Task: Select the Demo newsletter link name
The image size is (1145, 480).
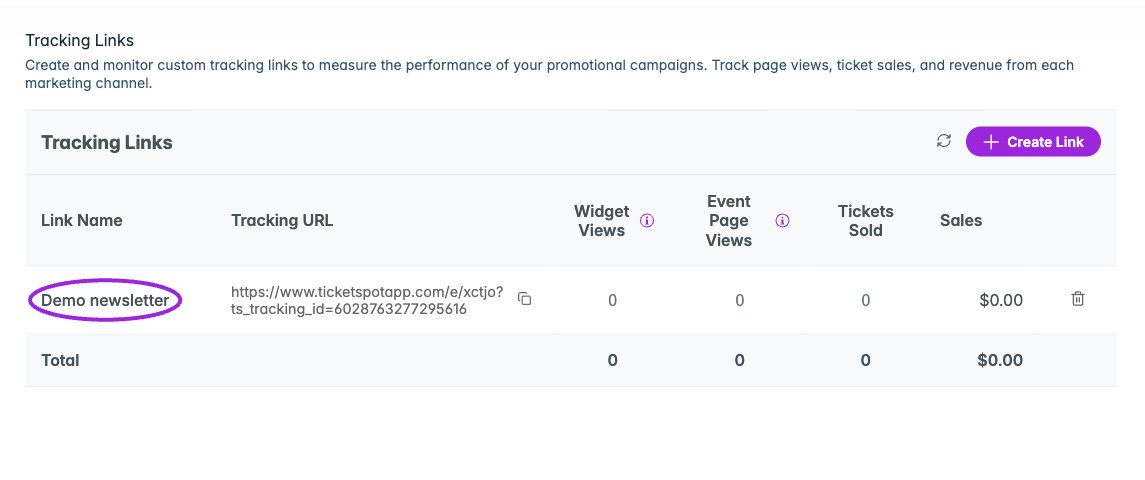Action: pyautogui.click(x=105, y=300)
